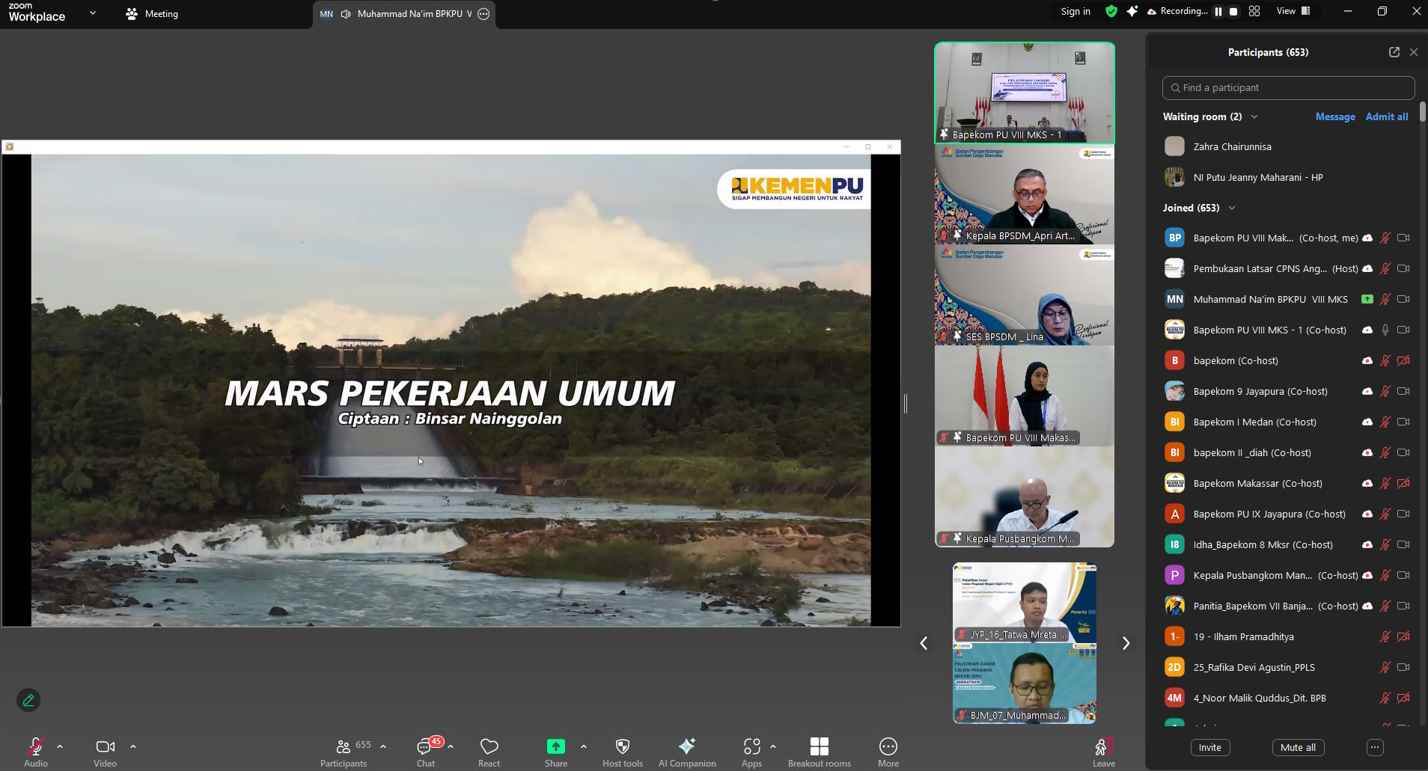Pop out the Participants panel

1394,52
